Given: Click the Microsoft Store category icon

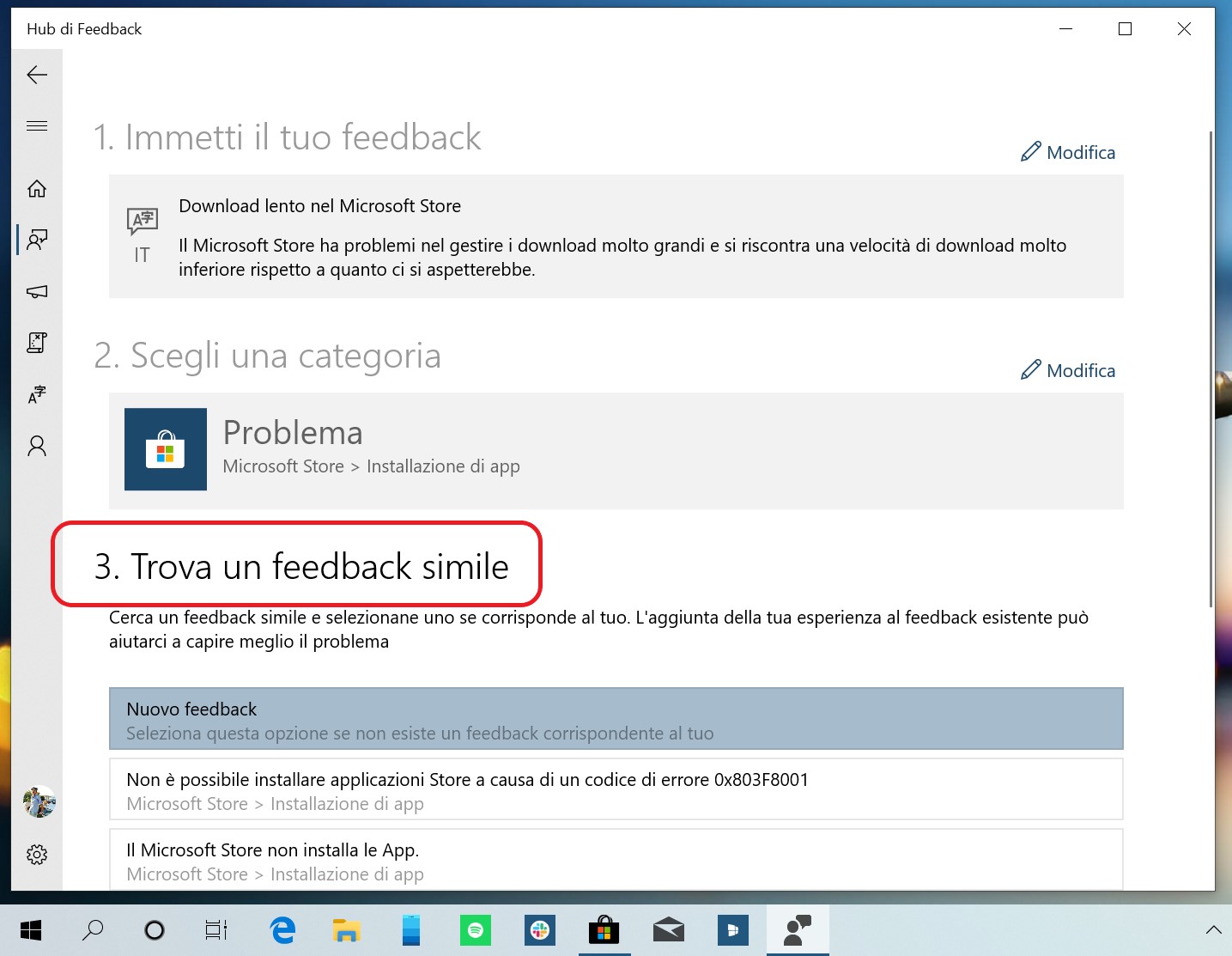Looking at the screenshot, I should [166, 449].
